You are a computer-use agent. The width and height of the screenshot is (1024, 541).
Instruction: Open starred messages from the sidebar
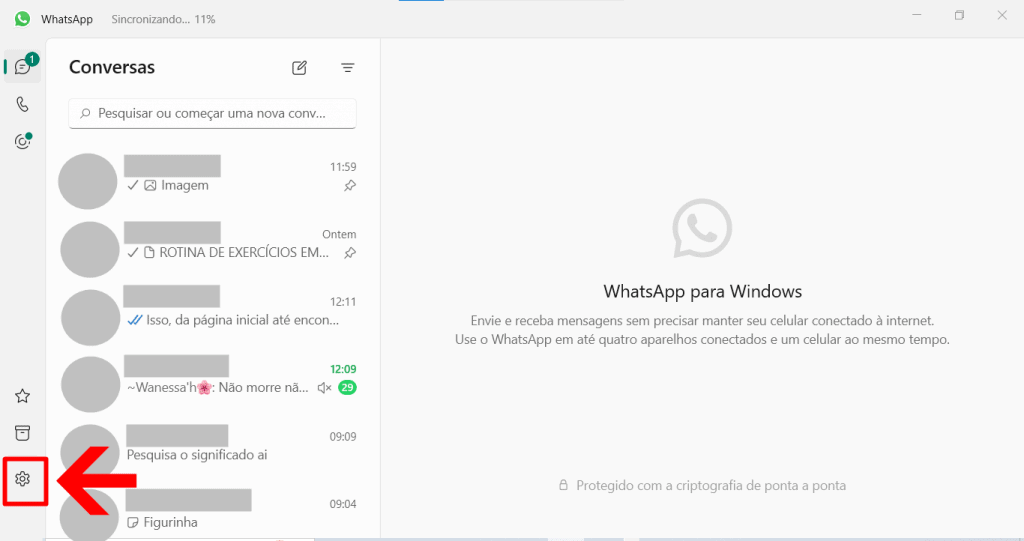23,396
